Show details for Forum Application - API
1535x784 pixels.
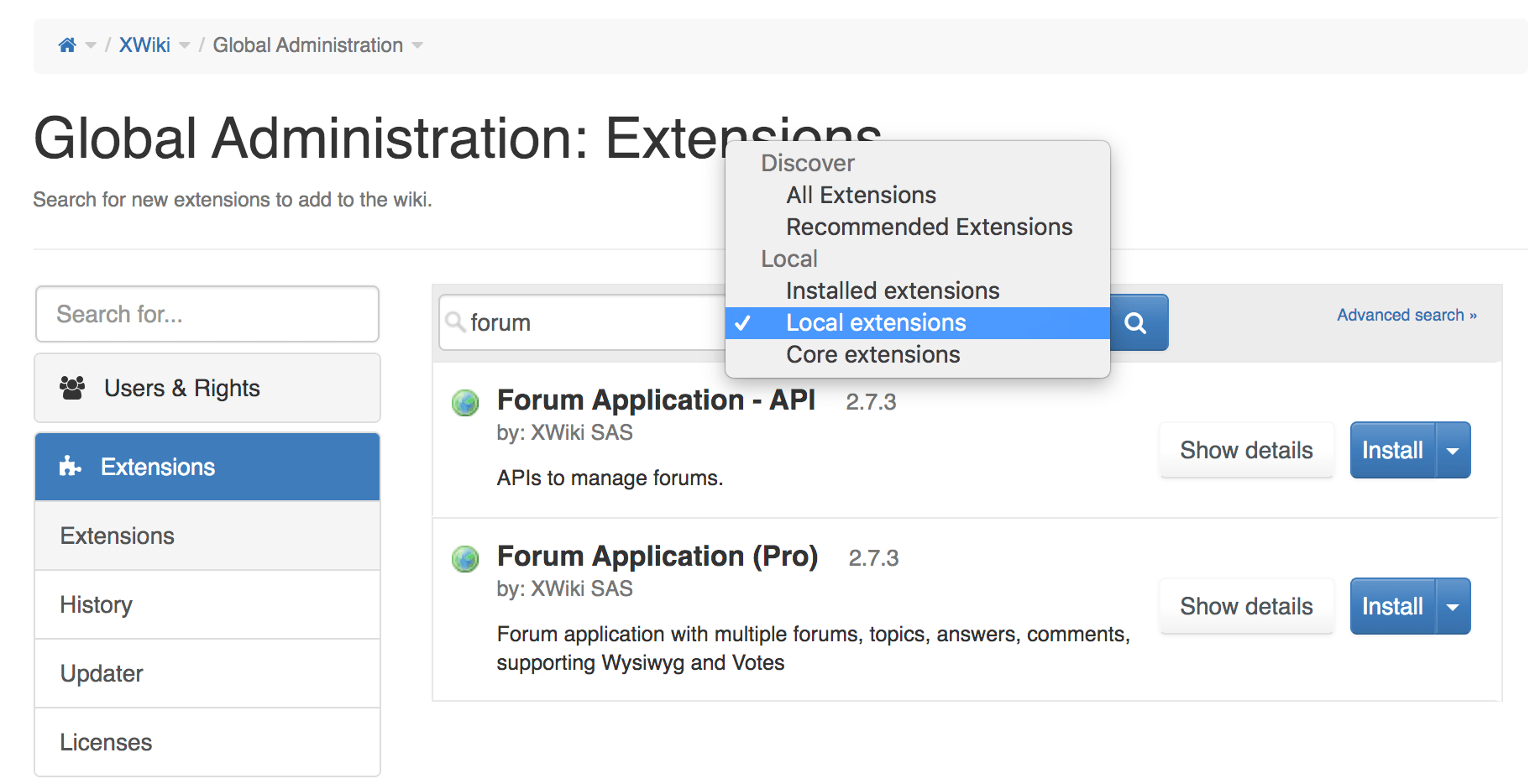pos(1246,451)
